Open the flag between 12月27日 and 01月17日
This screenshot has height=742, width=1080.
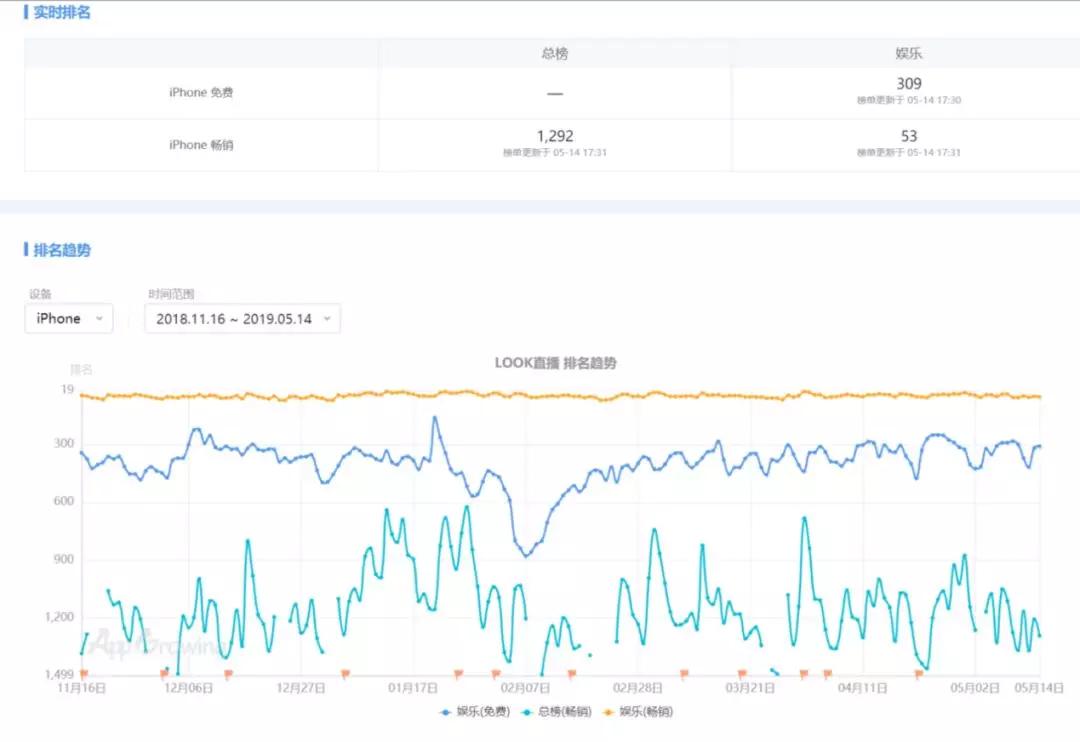pyautogui.click(x=345, y=674)
